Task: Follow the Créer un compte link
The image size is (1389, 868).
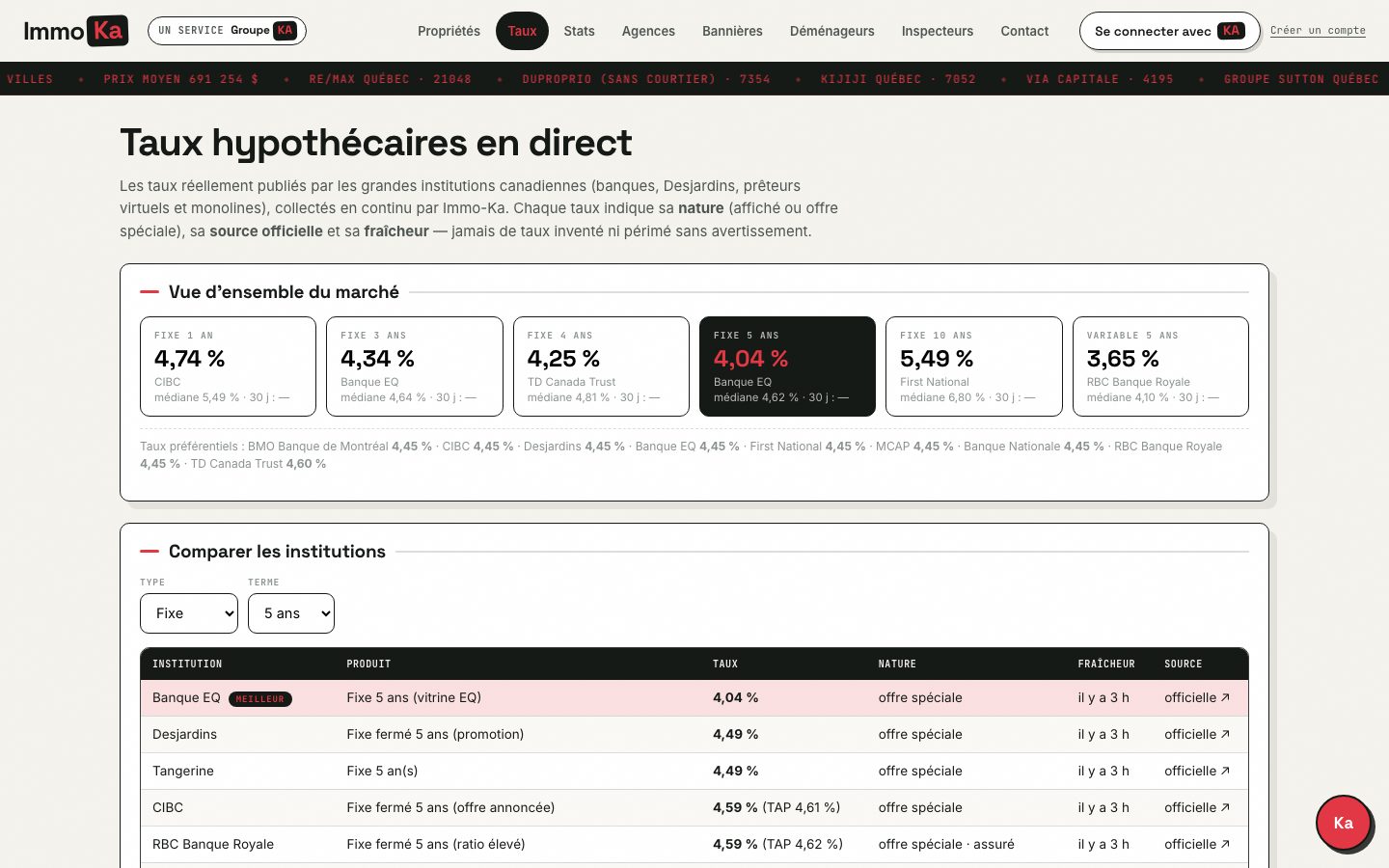Action: click(x=1318, y=31)
